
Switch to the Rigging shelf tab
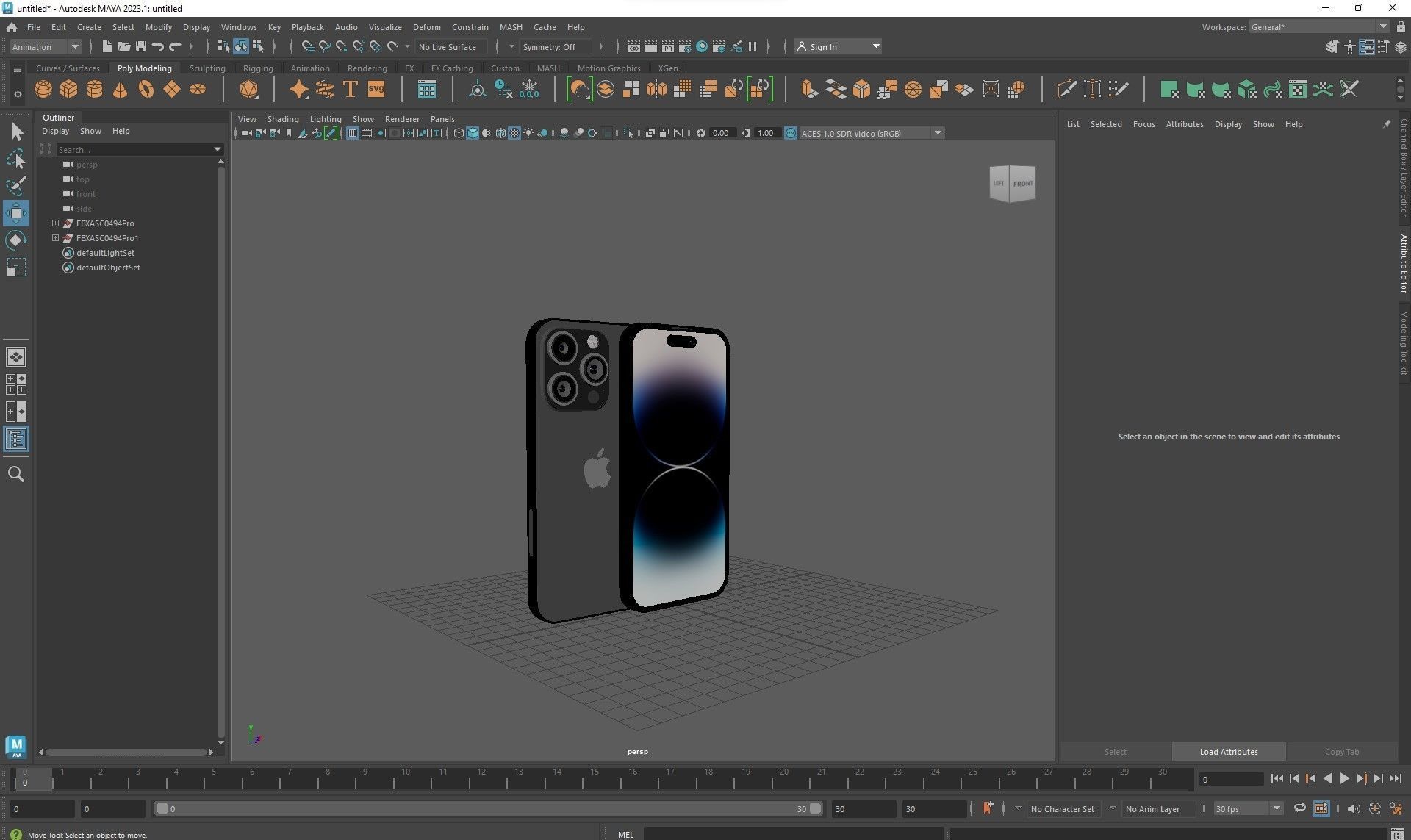coord(258,68)
